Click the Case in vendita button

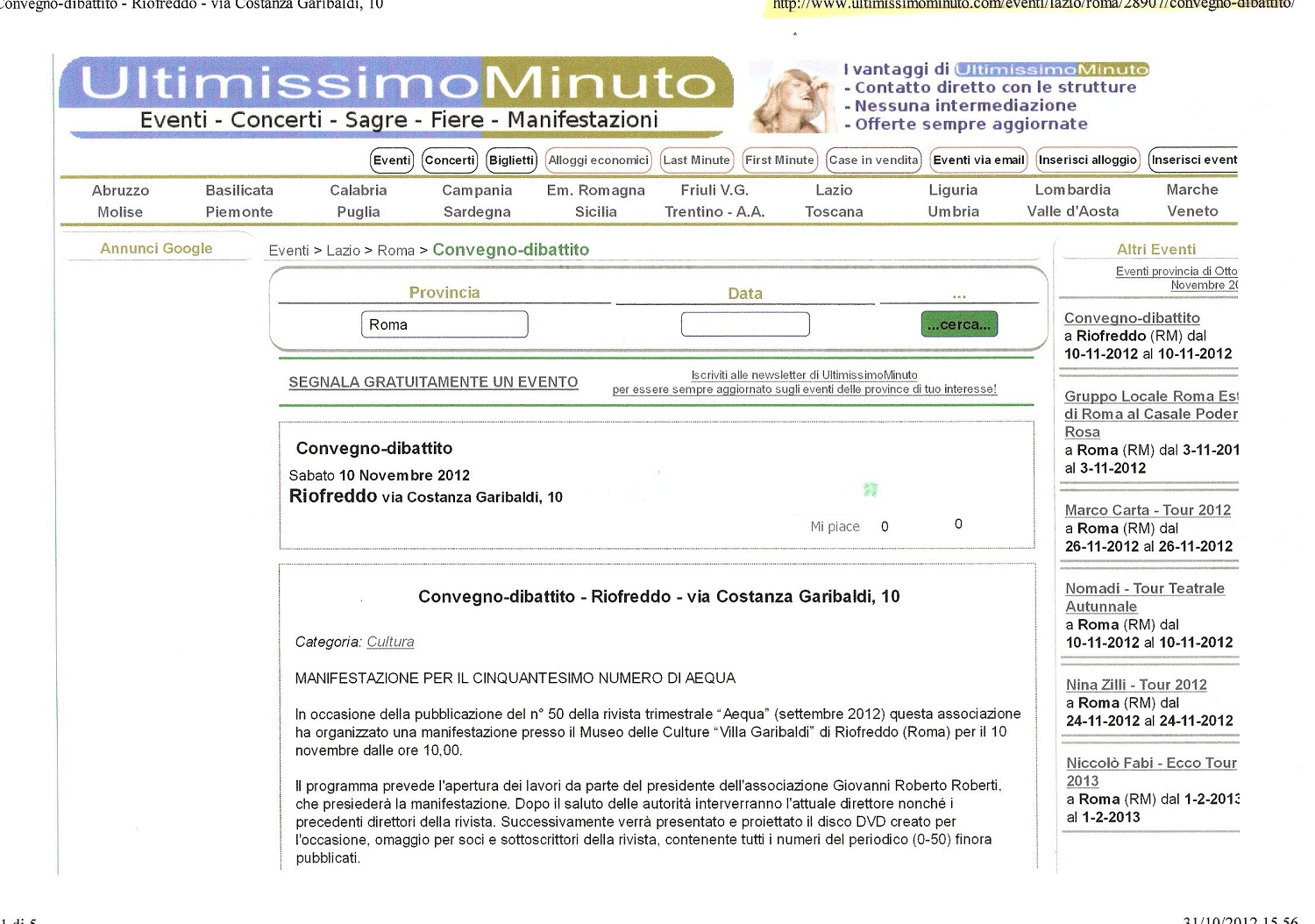coord(873,160)
